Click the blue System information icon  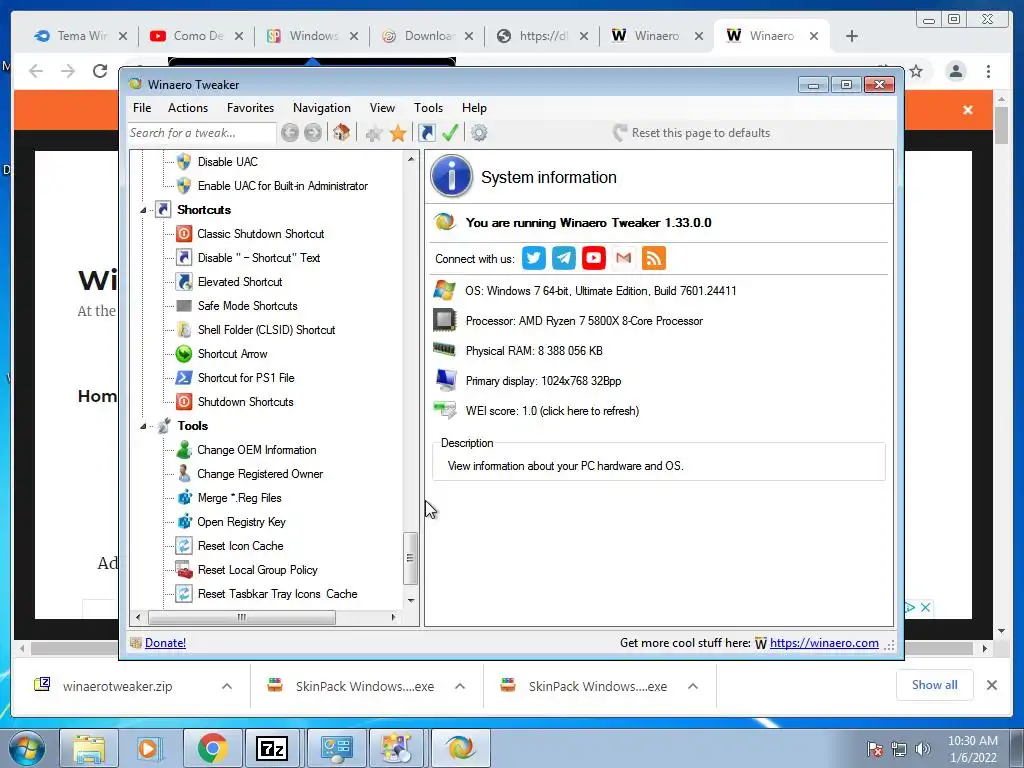pyautogui.click(x=451, y=176)
